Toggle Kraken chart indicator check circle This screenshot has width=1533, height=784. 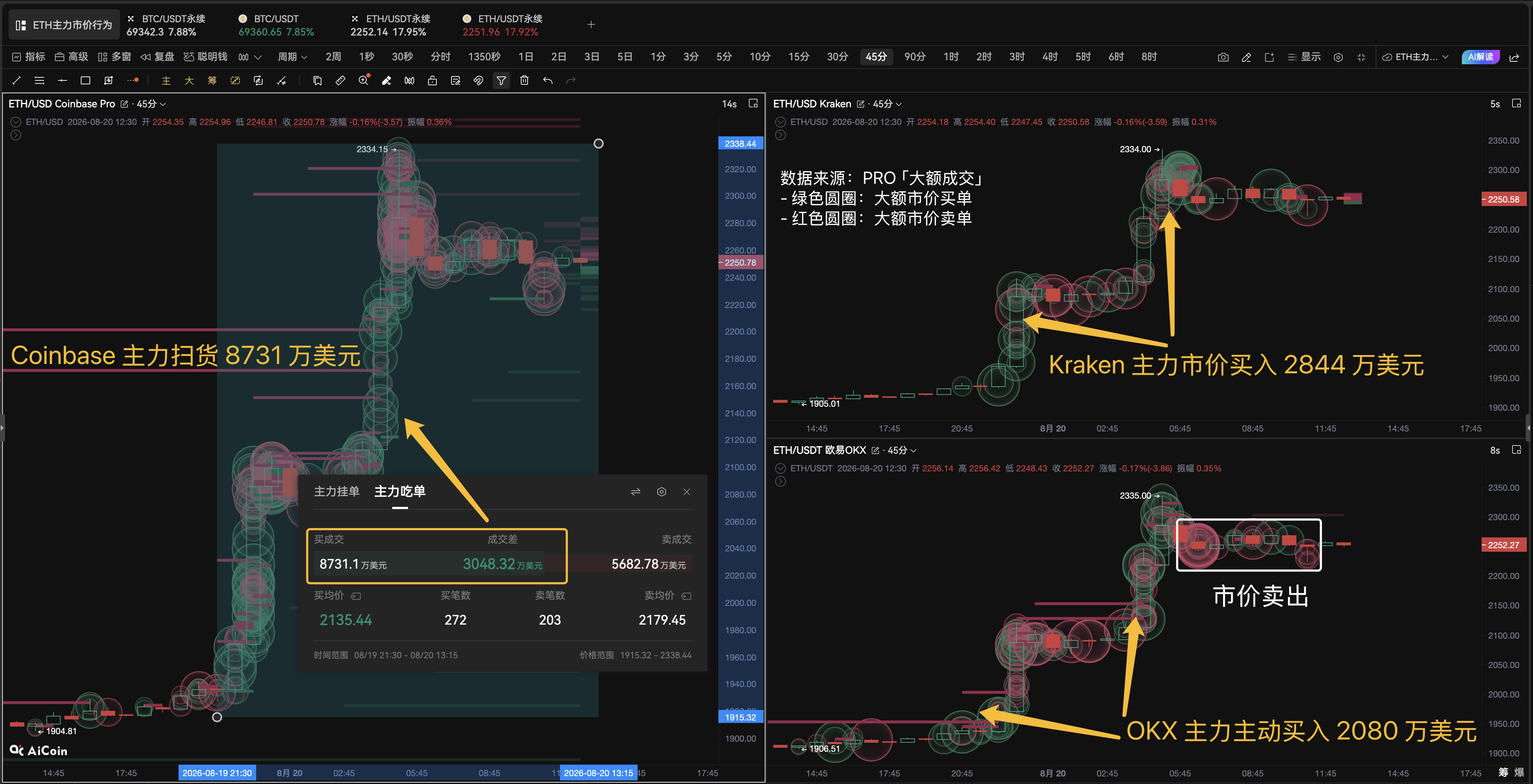coord(780,122)
